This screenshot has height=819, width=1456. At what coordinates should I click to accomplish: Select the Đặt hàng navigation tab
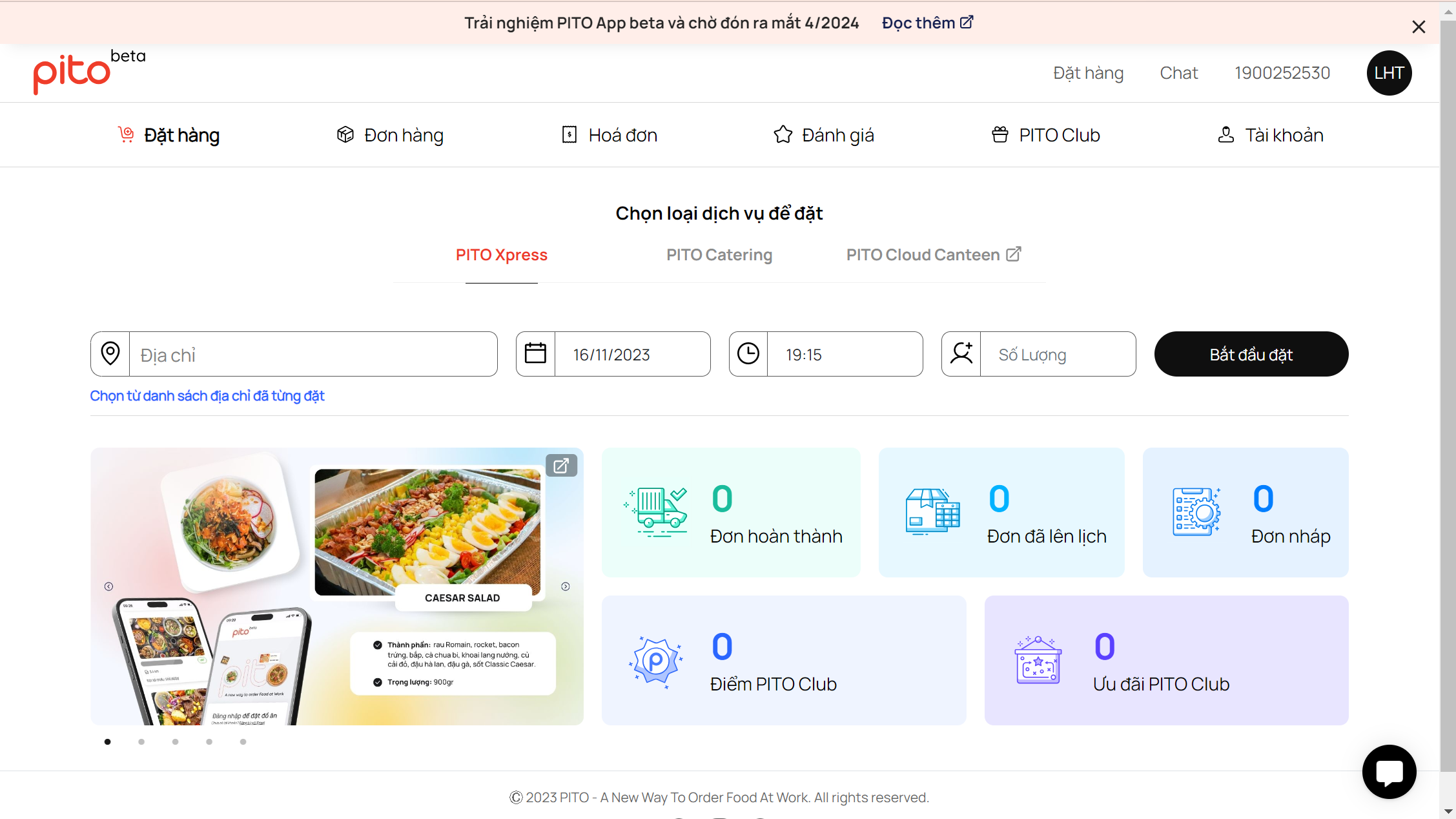click(x=169, y=135)
